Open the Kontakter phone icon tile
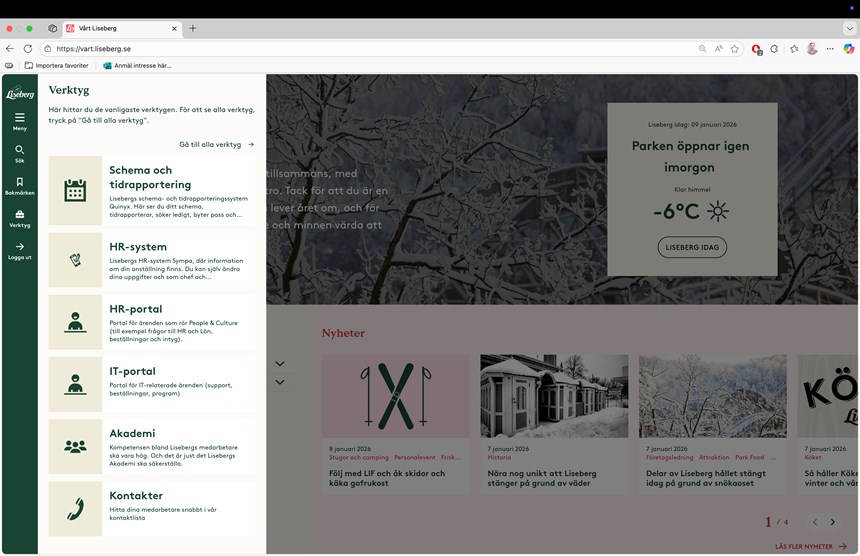The image size is (860, 556). (75, 509)
